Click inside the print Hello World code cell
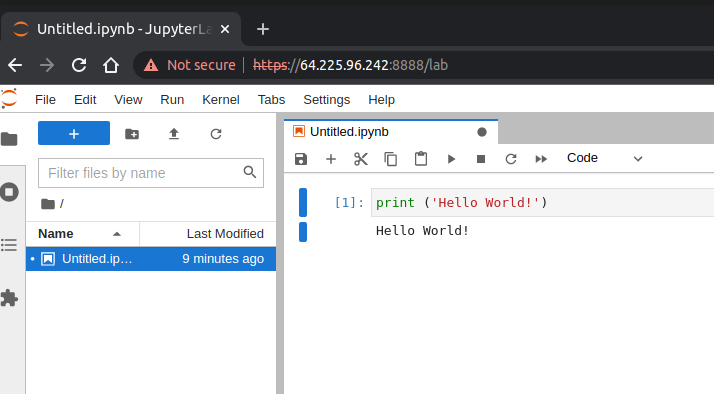714x394 pixels. (x=542, y=202)
